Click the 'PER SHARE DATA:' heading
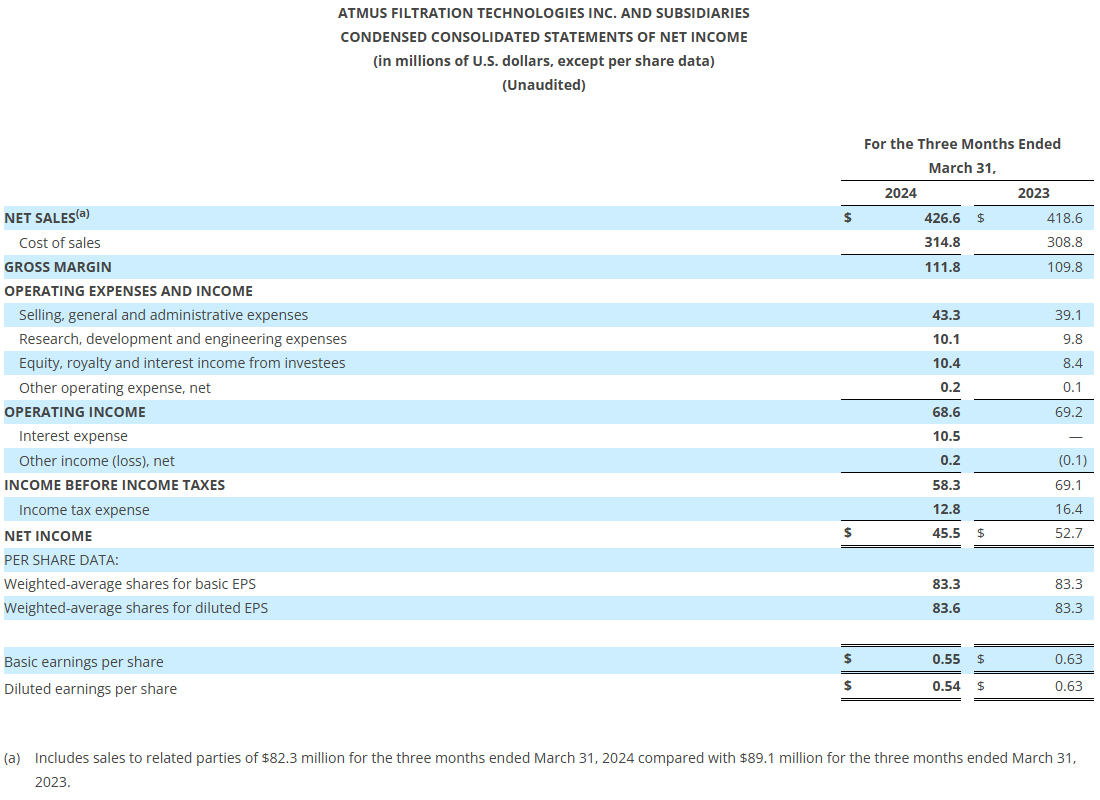1100x800 pixels. tap(61, 560)
